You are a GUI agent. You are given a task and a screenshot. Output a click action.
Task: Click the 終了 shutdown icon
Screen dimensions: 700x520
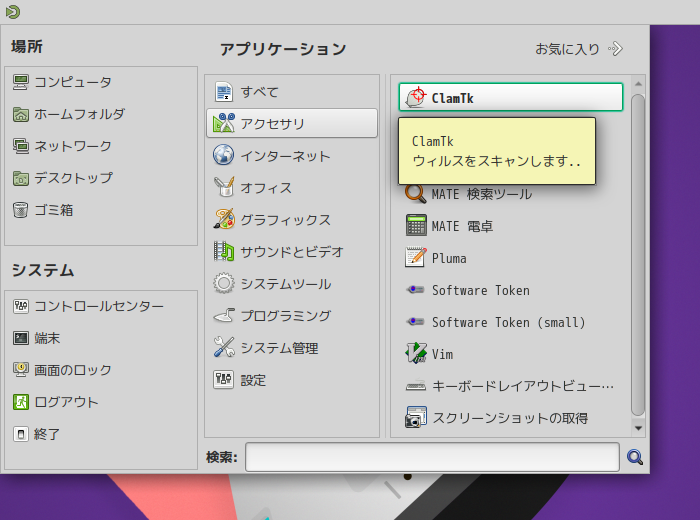tap(21, 434)
